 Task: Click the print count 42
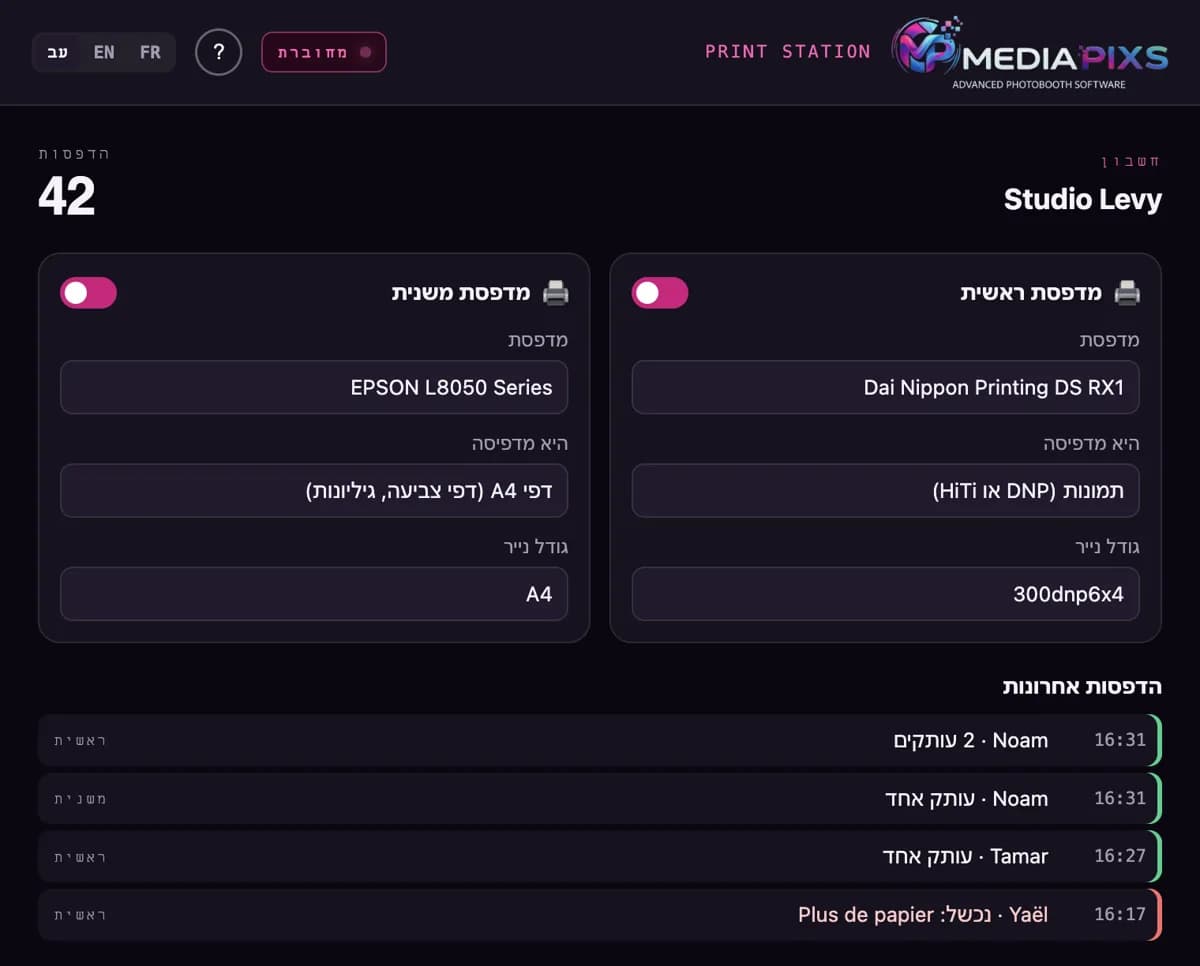(x=67, y=196)
